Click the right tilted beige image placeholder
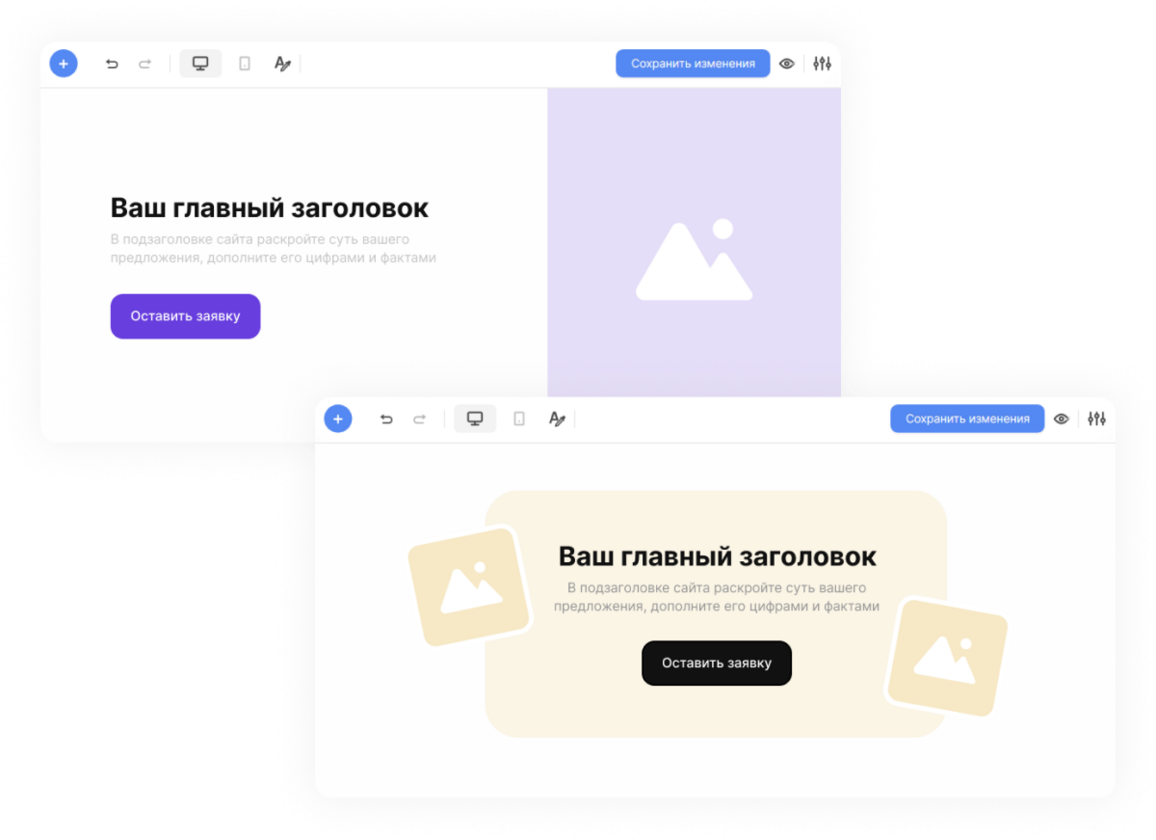Screen dimensions: 1156x840 947,658
